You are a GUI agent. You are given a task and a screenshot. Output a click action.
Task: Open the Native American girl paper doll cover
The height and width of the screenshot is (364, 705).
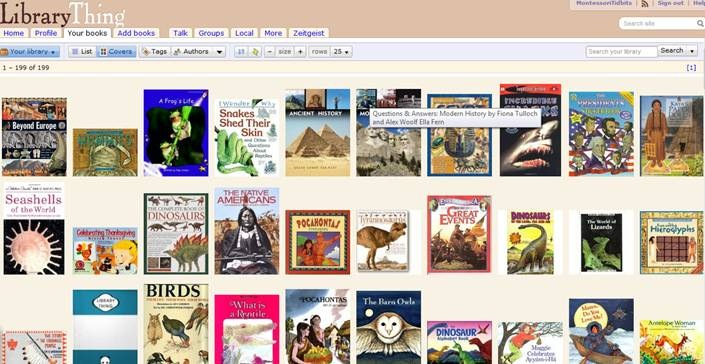672,136
